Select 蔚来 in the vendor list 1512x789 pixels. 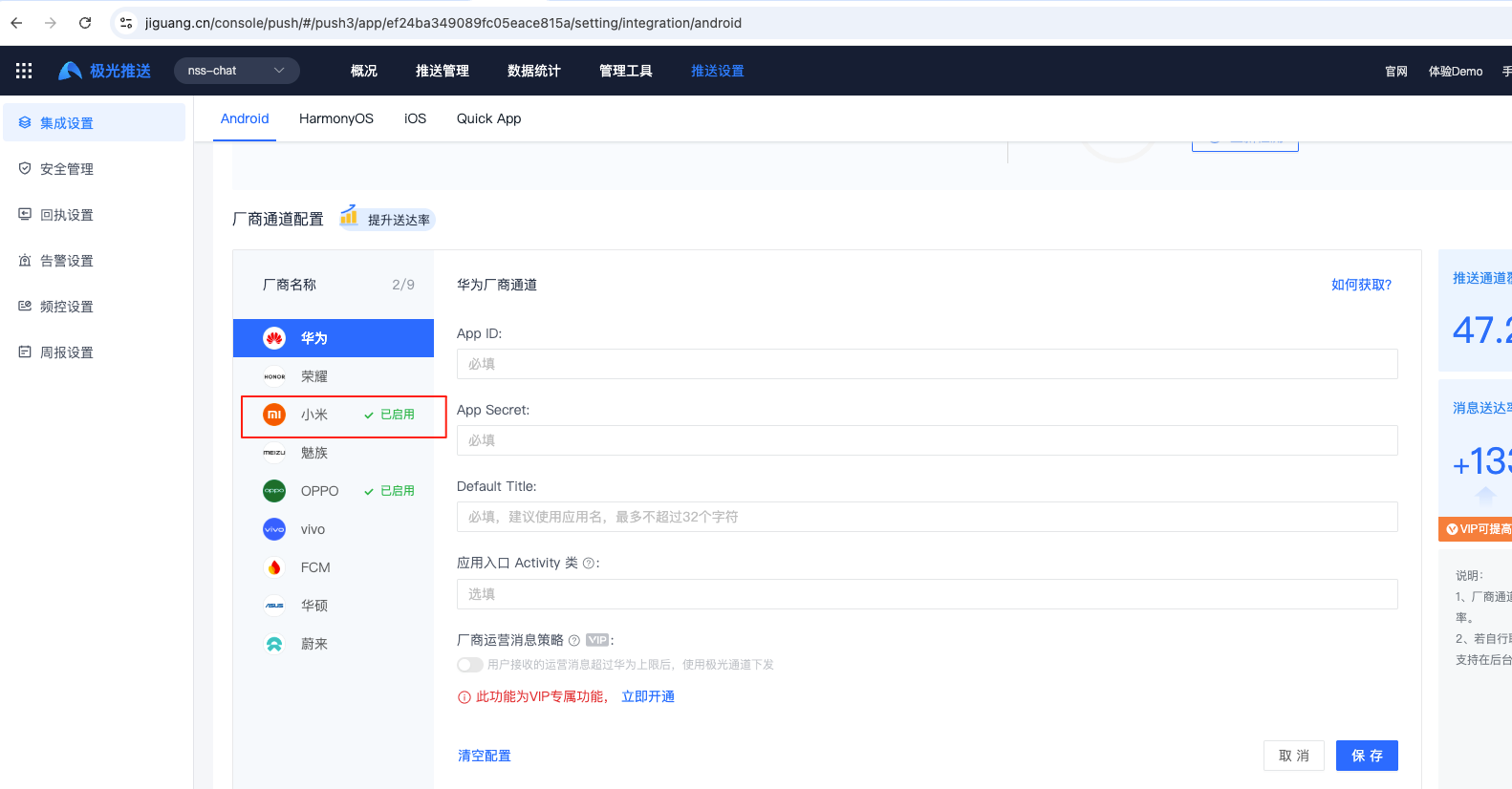click(x=334, y=644)
